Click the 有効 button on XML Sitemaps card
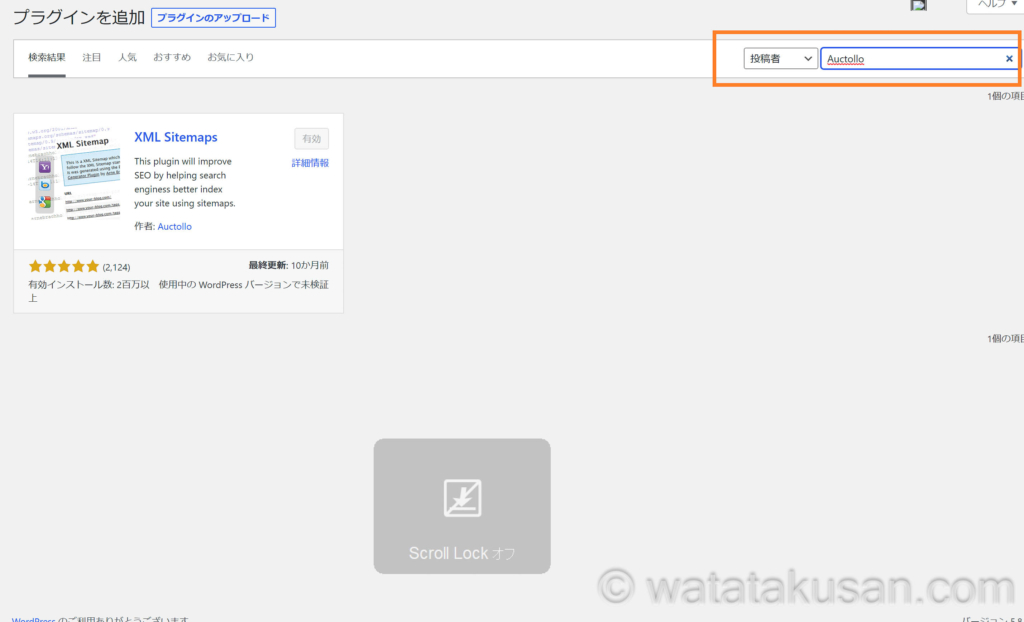This screenshot has height=622, width=1024. tap(312, 139)
